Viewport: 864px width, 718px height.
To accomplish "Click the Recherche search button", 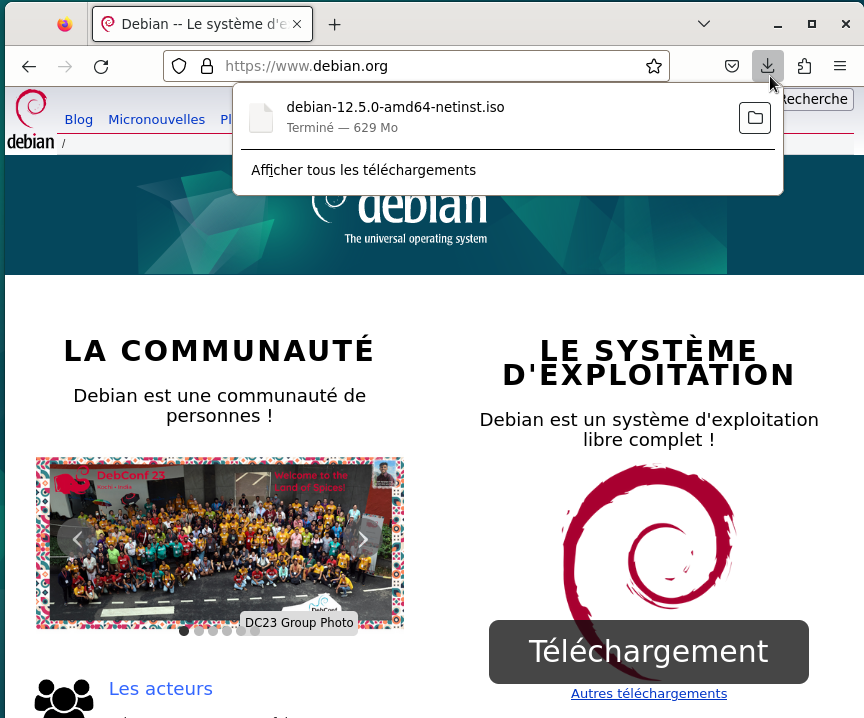I will (x=816, y=99).
